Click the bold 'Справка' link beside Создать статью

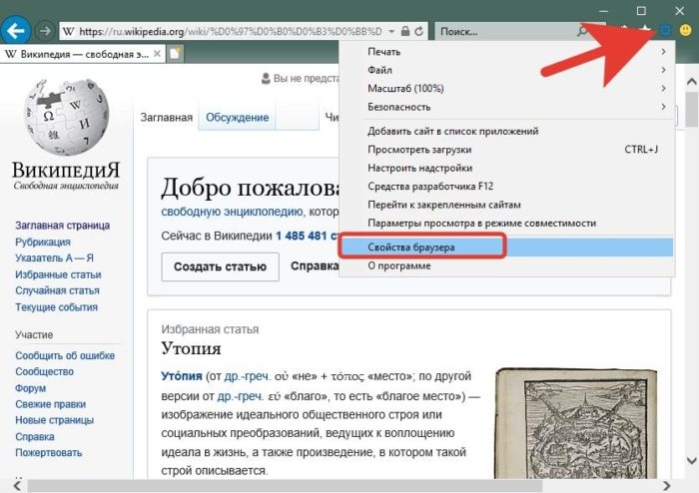314,266
